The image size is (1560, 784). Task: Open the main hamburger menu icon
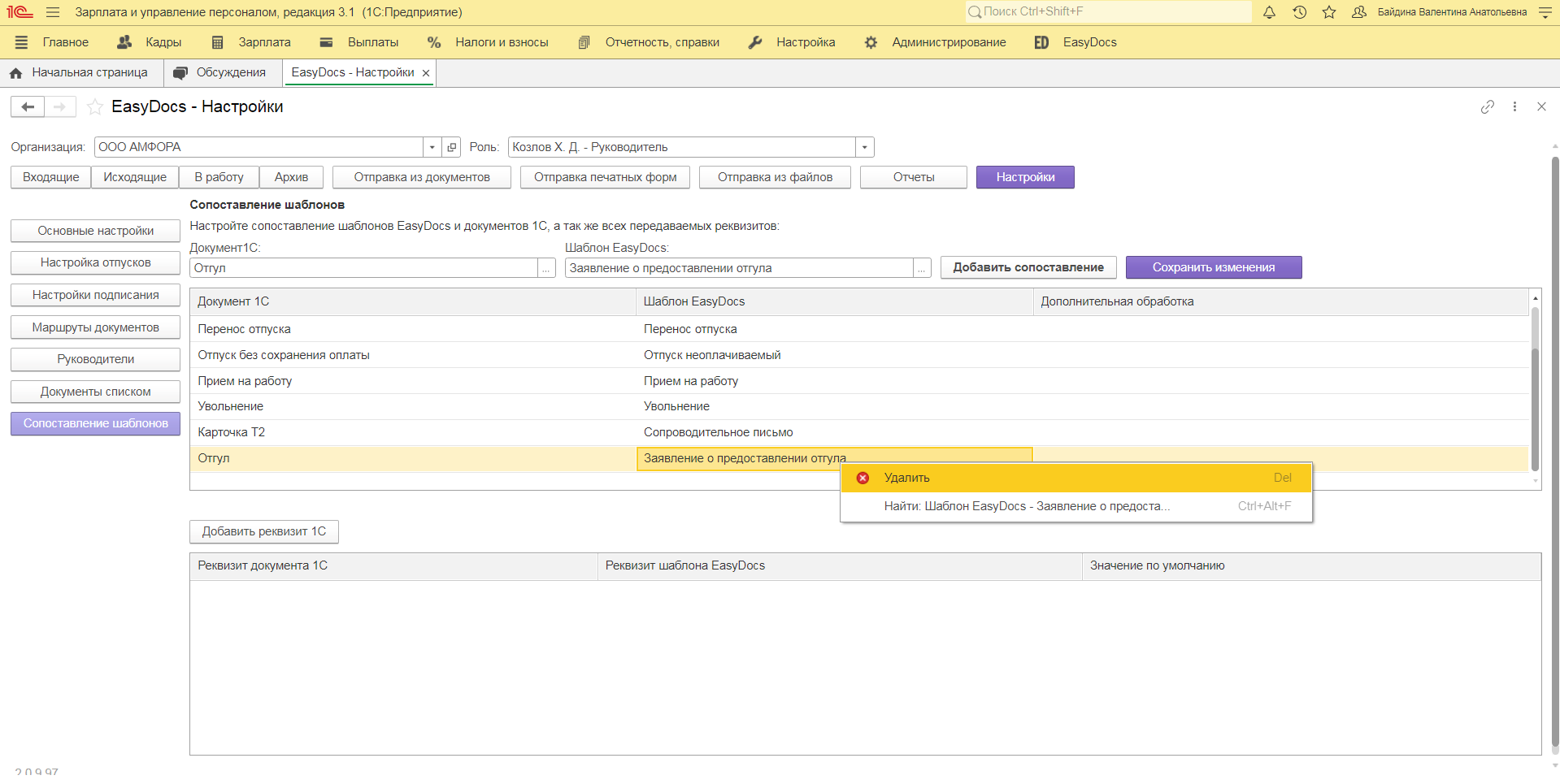pos(53,12)
